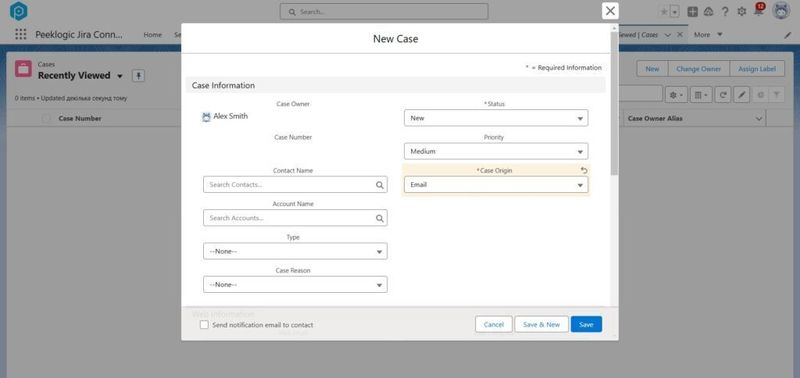Open the chart panel icon
The height and width of the screenshot is (378, 800).
pyautogui.click(x=760, y=94)
